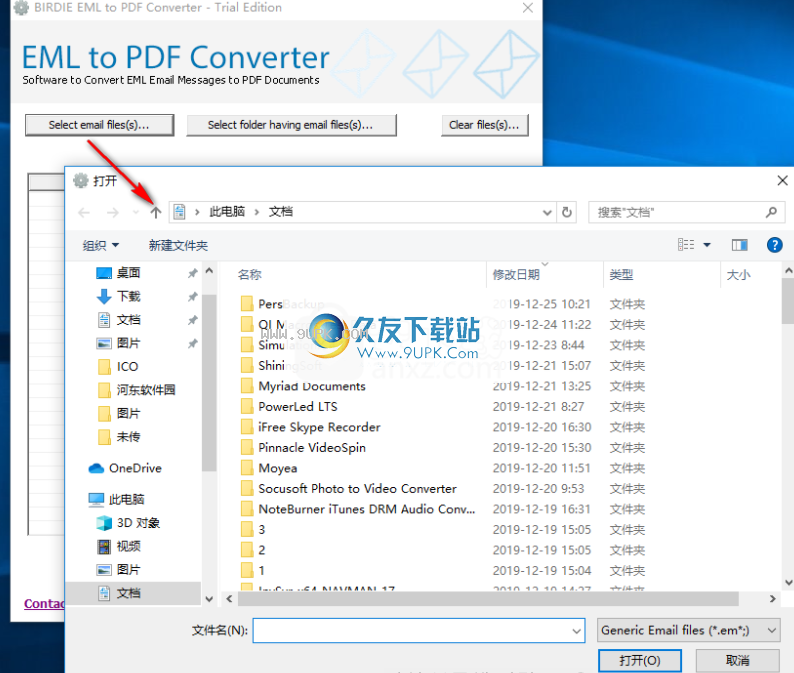Select OneDrive in navigation pane
Screen dimensions: 794x673
(135, 468)
